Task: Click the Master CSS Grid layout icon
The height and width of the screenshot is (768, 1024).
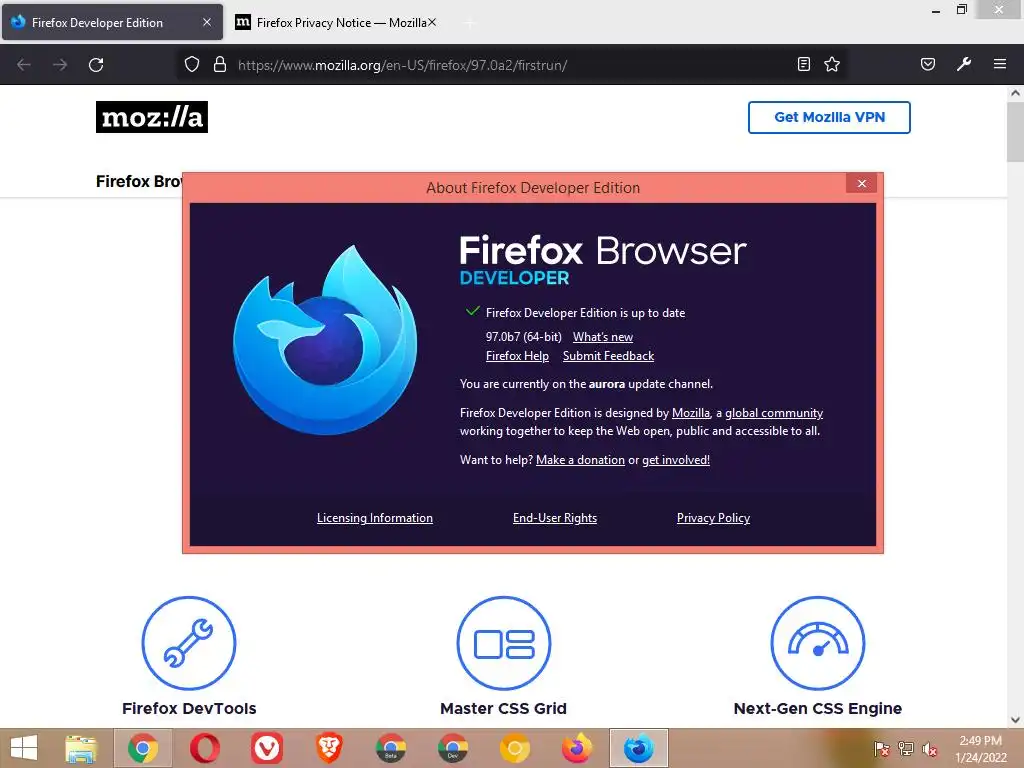Action: coord(504,643)
